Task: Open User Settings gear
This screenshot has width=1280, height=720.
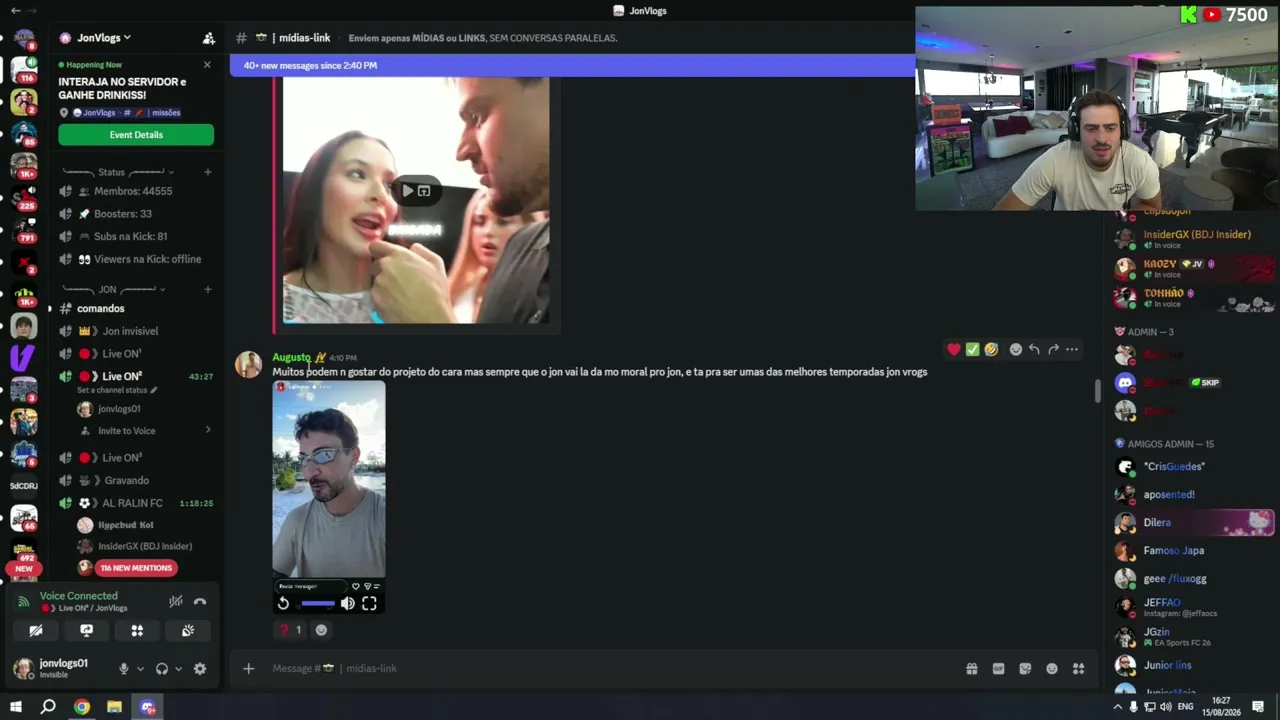Action: point(200,669)
